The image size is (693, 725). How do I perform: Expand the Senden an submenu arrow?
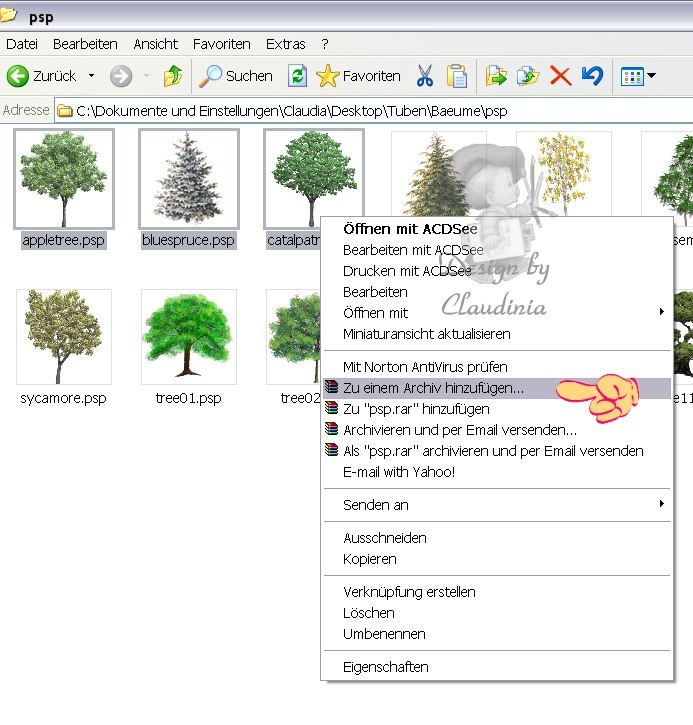click(662, 504)
